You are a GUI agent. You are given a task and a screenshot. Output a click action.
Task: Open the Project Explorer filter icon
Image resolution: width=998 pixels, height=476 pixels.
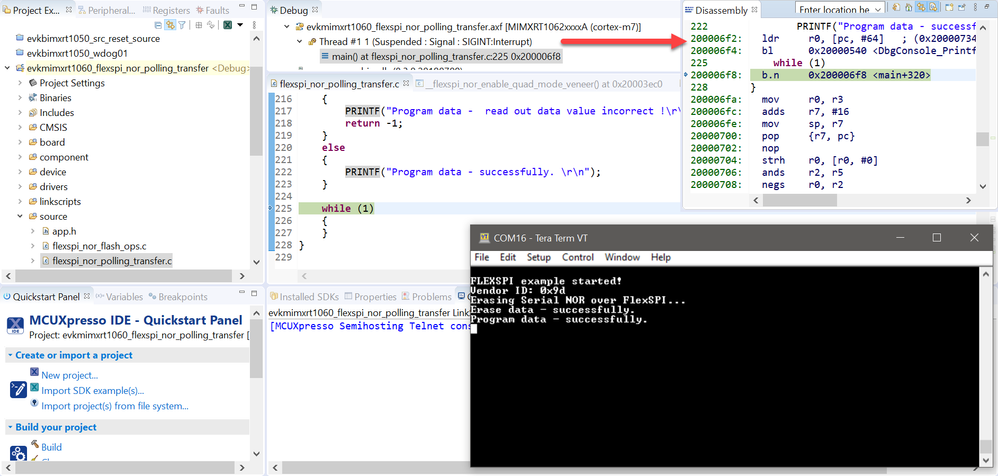click(x=181, y=25)
